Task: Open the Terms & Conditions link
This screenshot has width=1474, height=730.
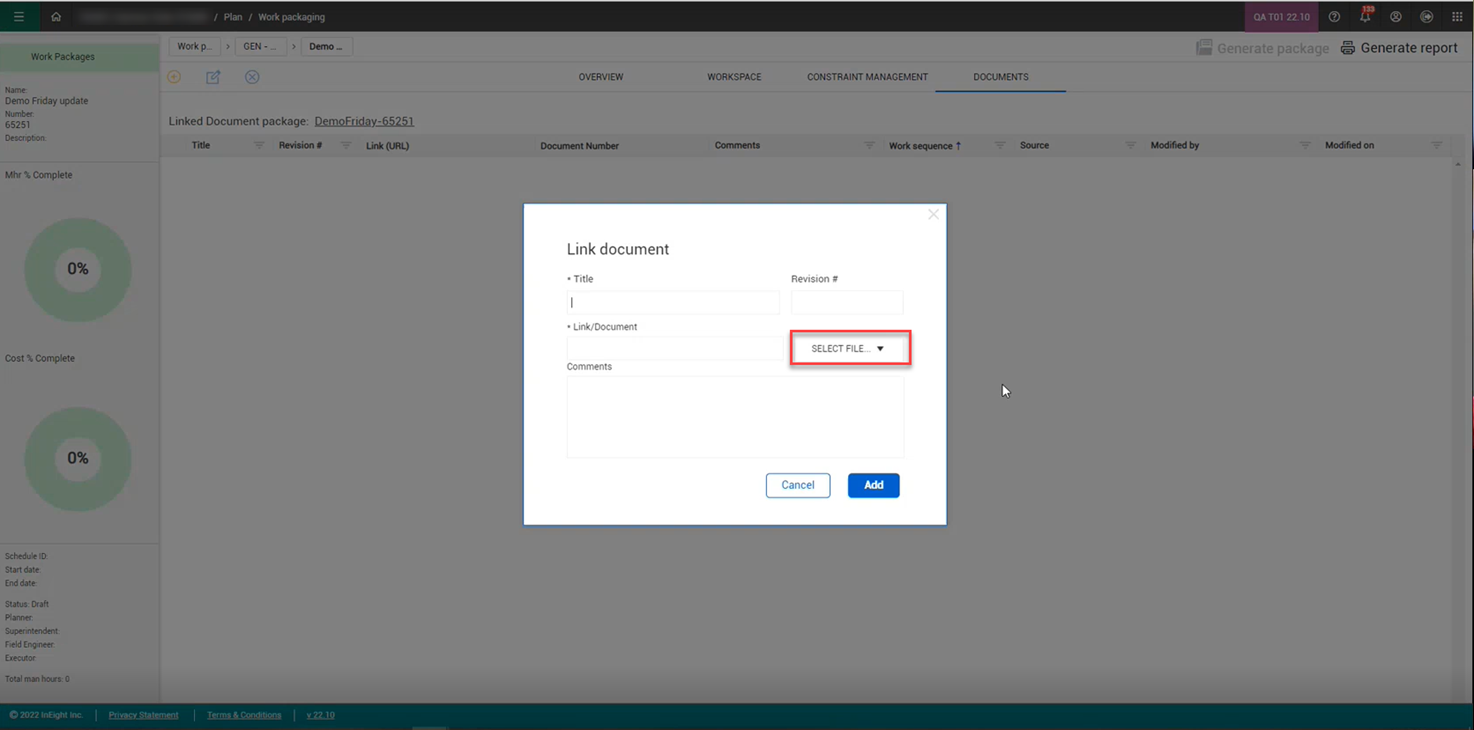Action: (x=244, y=715)
